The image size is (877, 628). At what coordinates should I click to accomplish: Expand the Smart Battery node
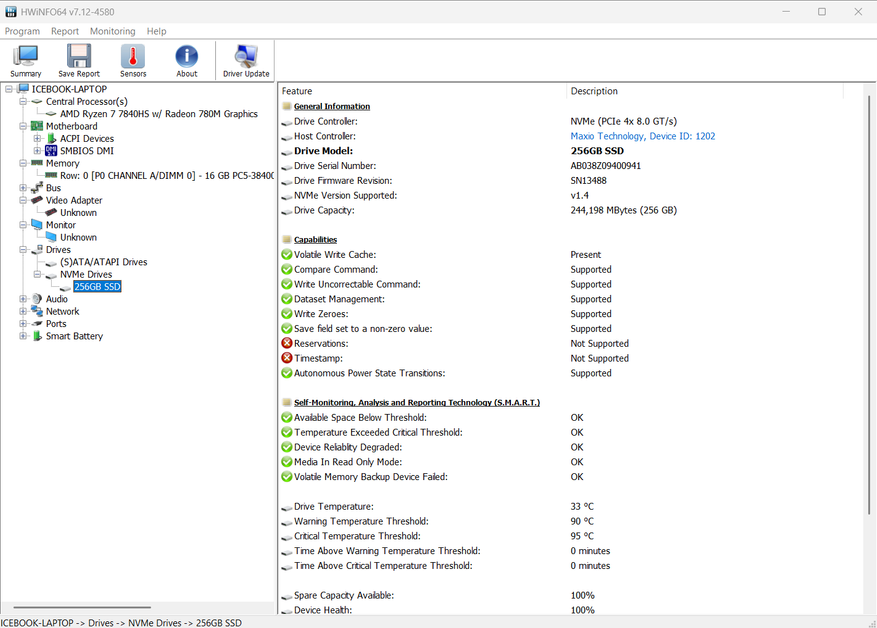pyautogui.click(x=23, y=336)
